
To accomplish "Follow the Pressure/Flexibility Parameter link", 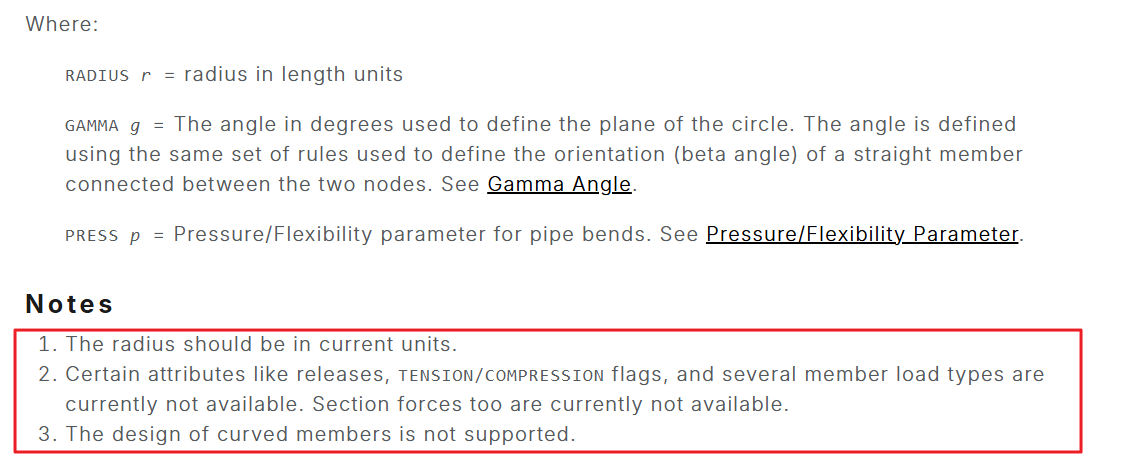I will point(862,235).
